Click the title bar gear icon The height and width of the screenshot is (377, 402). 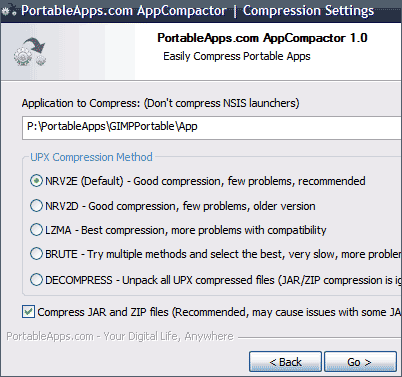[8, 11]
